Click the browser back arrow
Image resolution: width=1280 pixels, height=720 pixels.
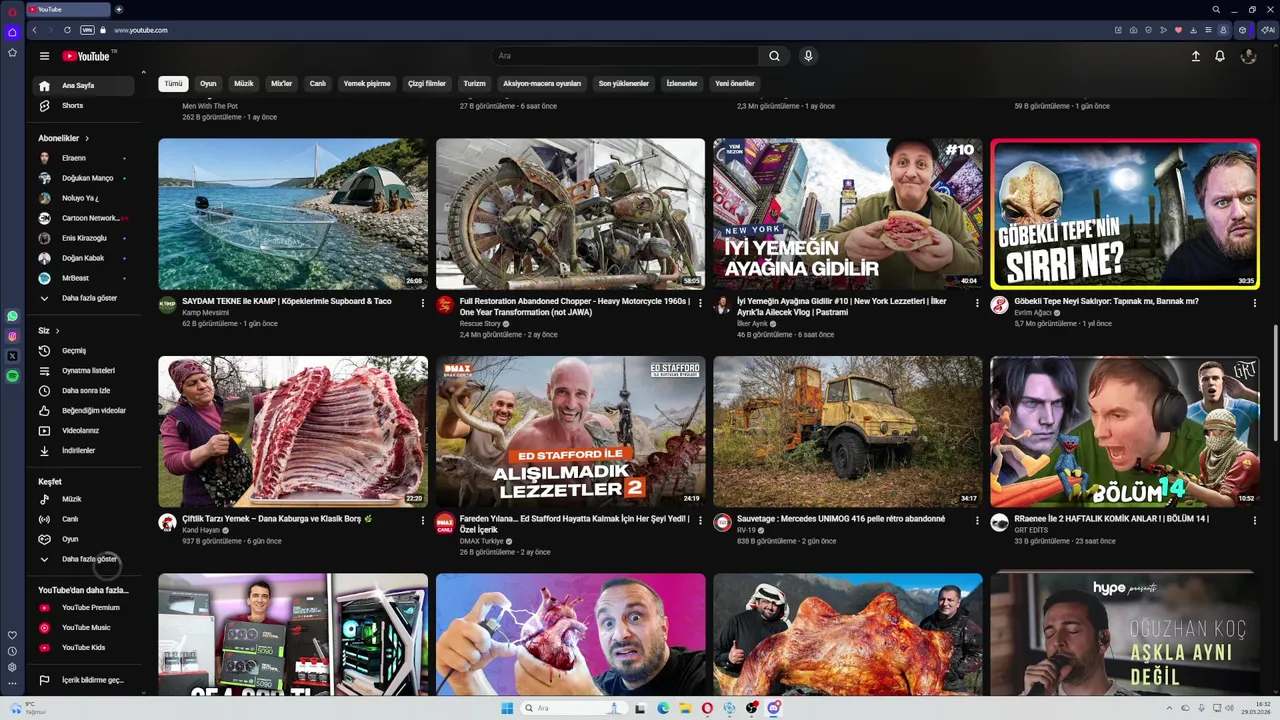click(34, 30)
